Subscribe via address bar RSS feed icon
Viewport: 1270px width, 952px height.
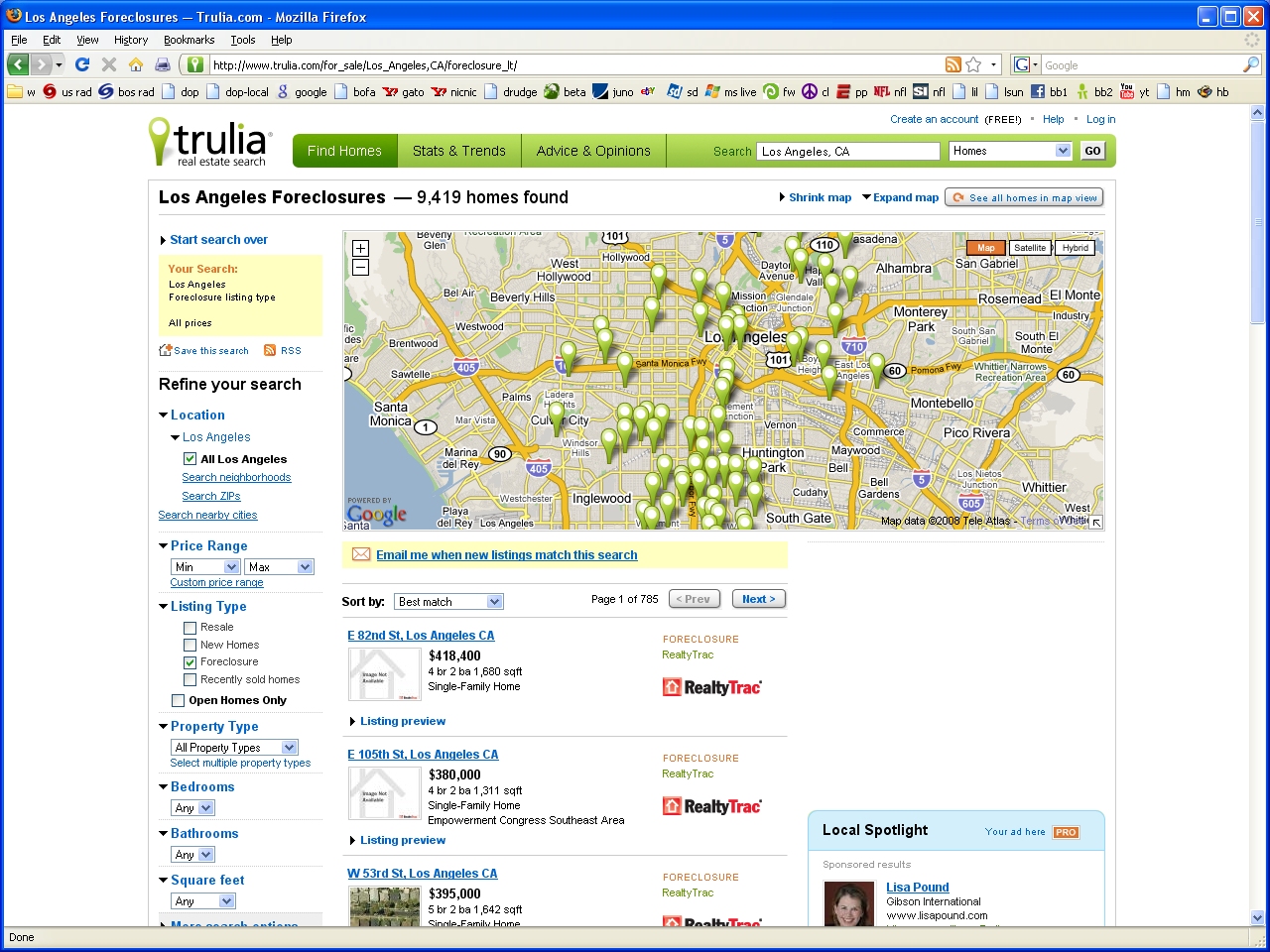[x=952, y=64]
